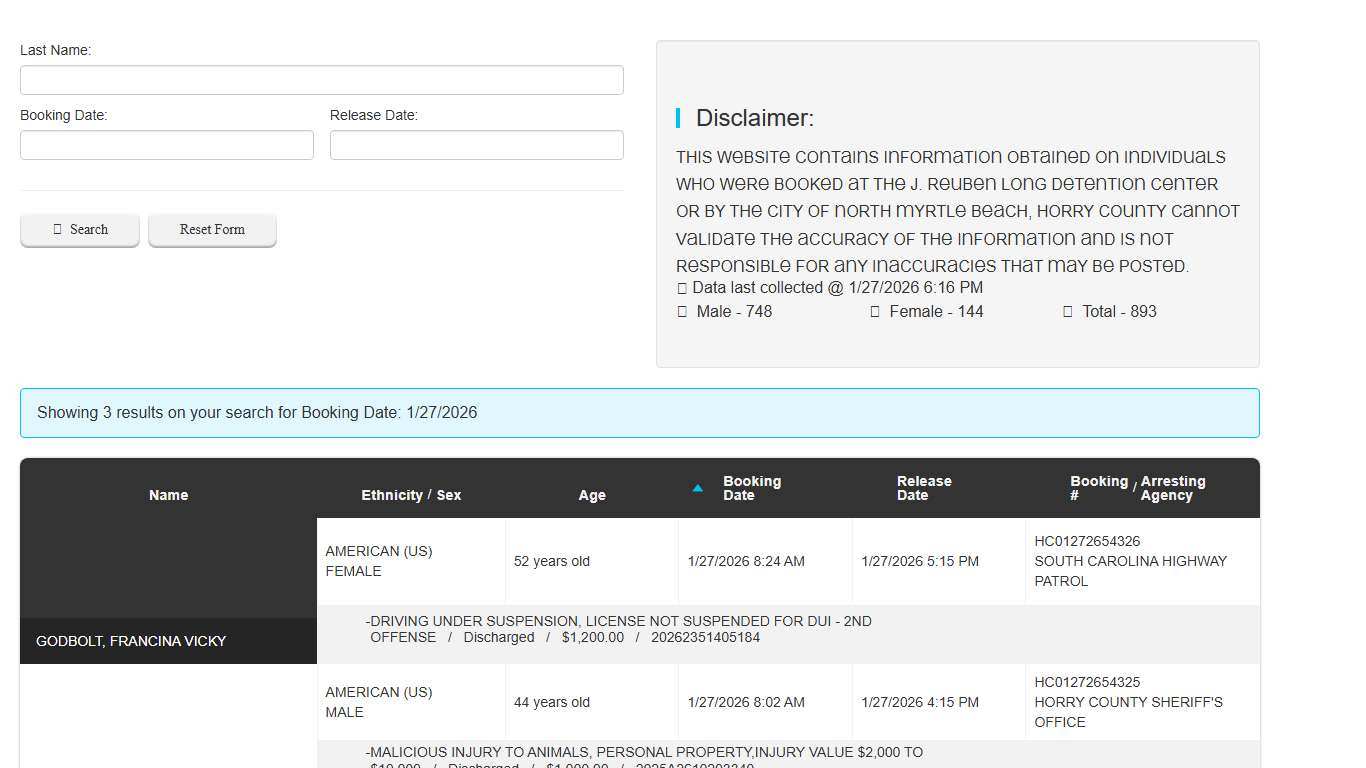
Task: Select the Release Date search field
Action: pos(476,145)
